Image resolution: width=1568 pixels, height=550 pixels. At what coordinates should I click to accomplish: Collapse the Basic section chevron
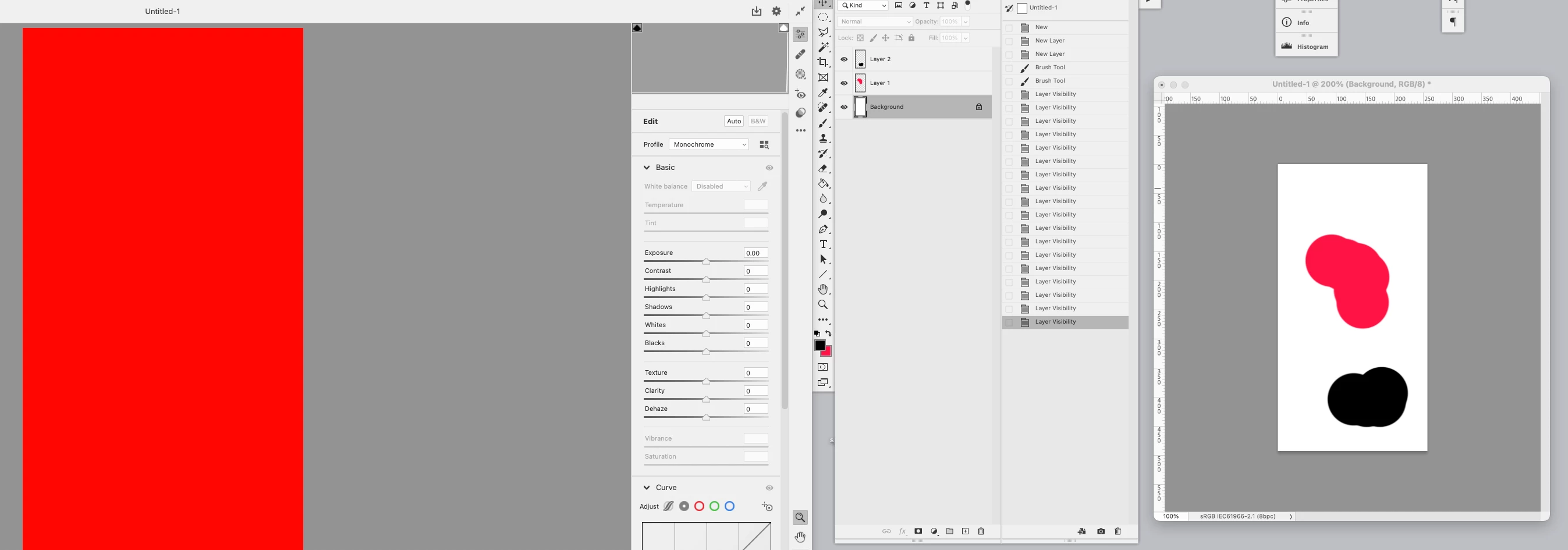click(x=647, y=167)
